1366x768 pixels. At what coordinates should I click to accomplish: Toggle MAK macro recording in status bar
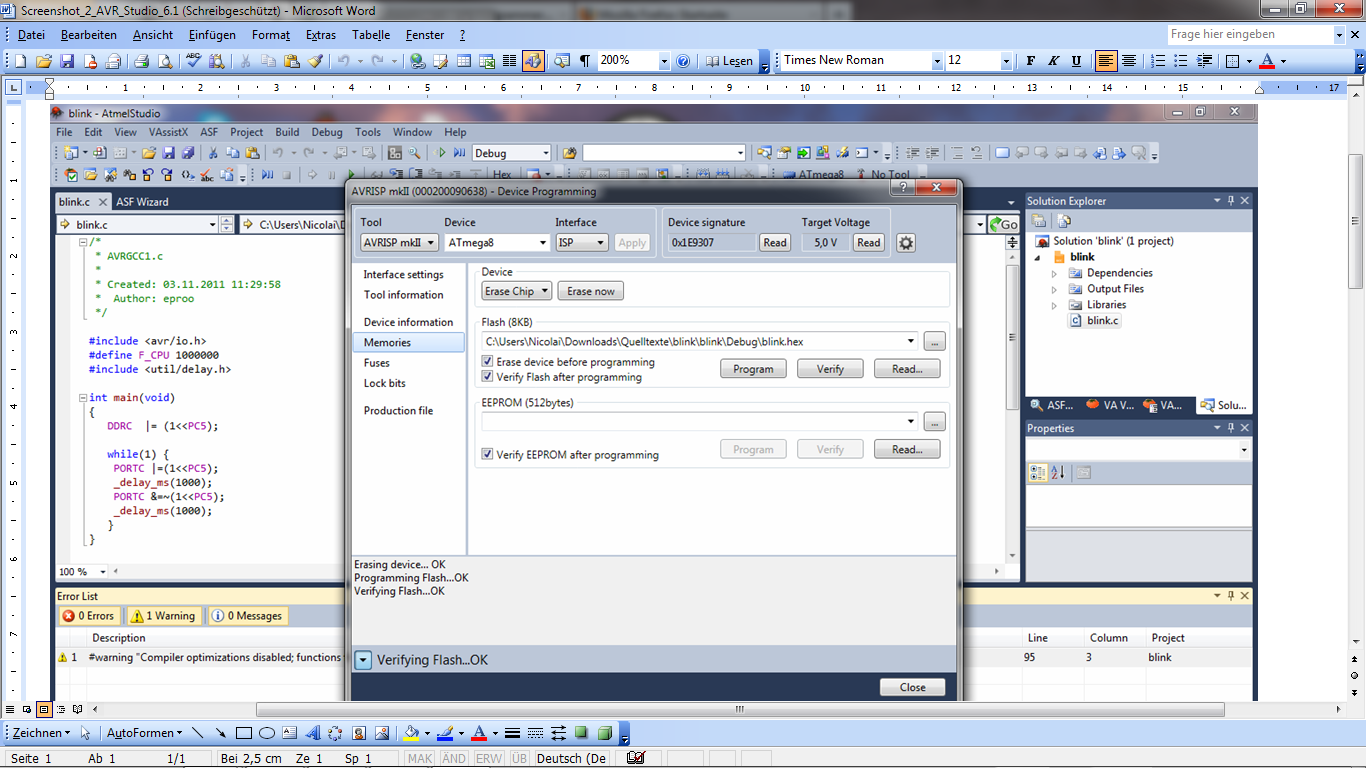tap(420, 758)
